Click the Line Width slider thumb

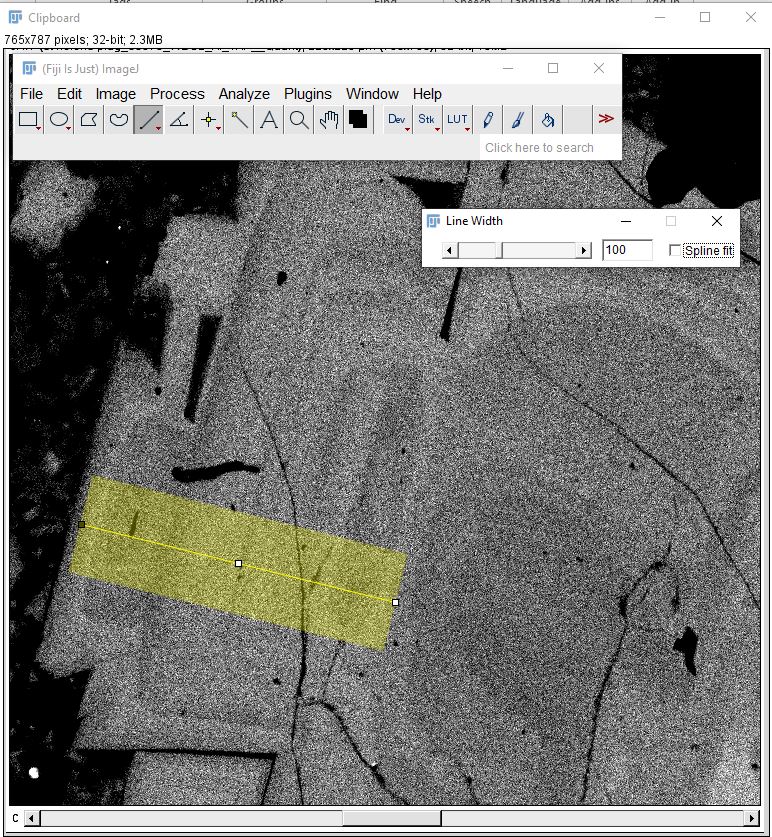tap(500, 251)
